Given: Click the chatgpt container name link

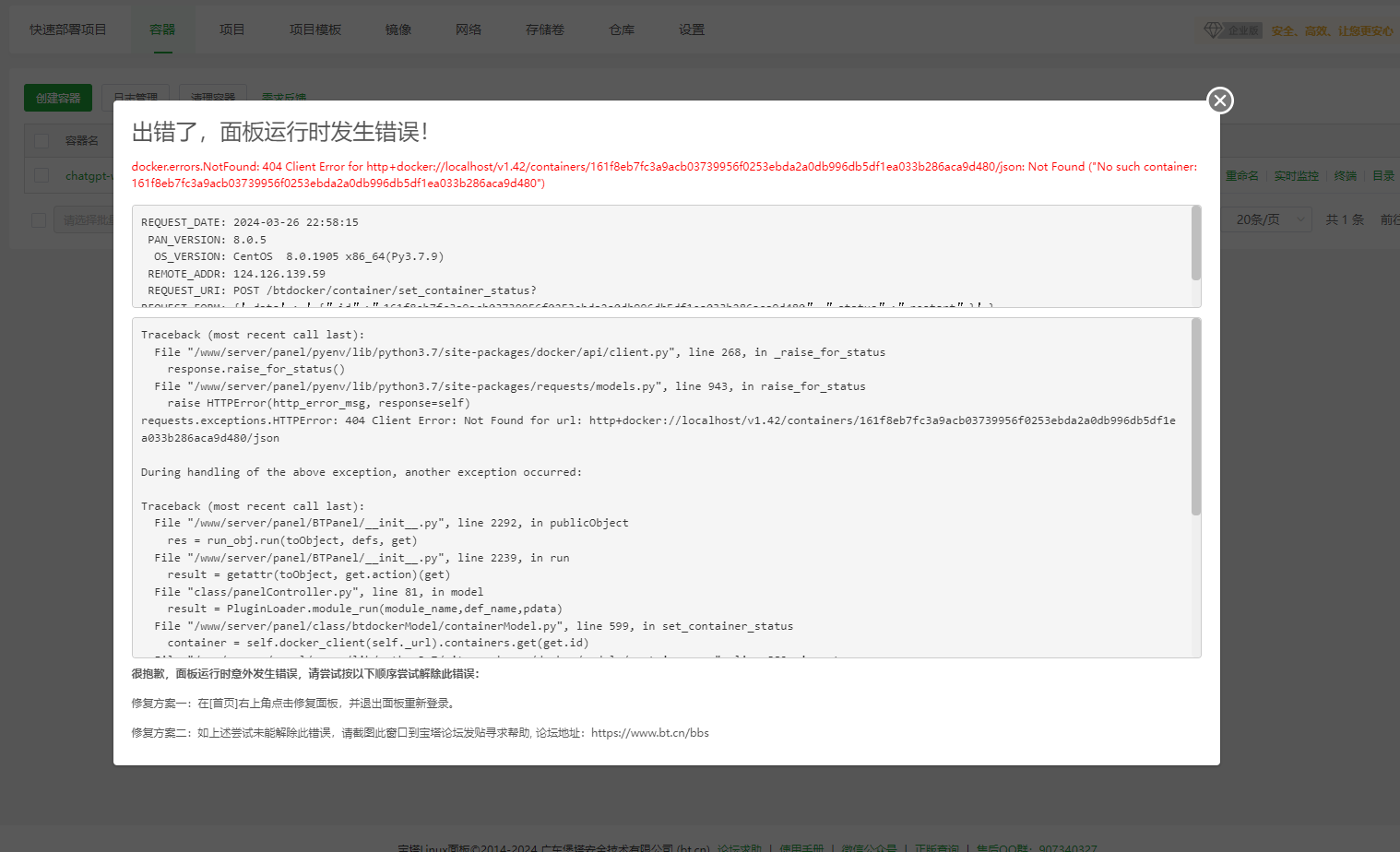Looking at the screenshot, I should (x=89, y=176).
